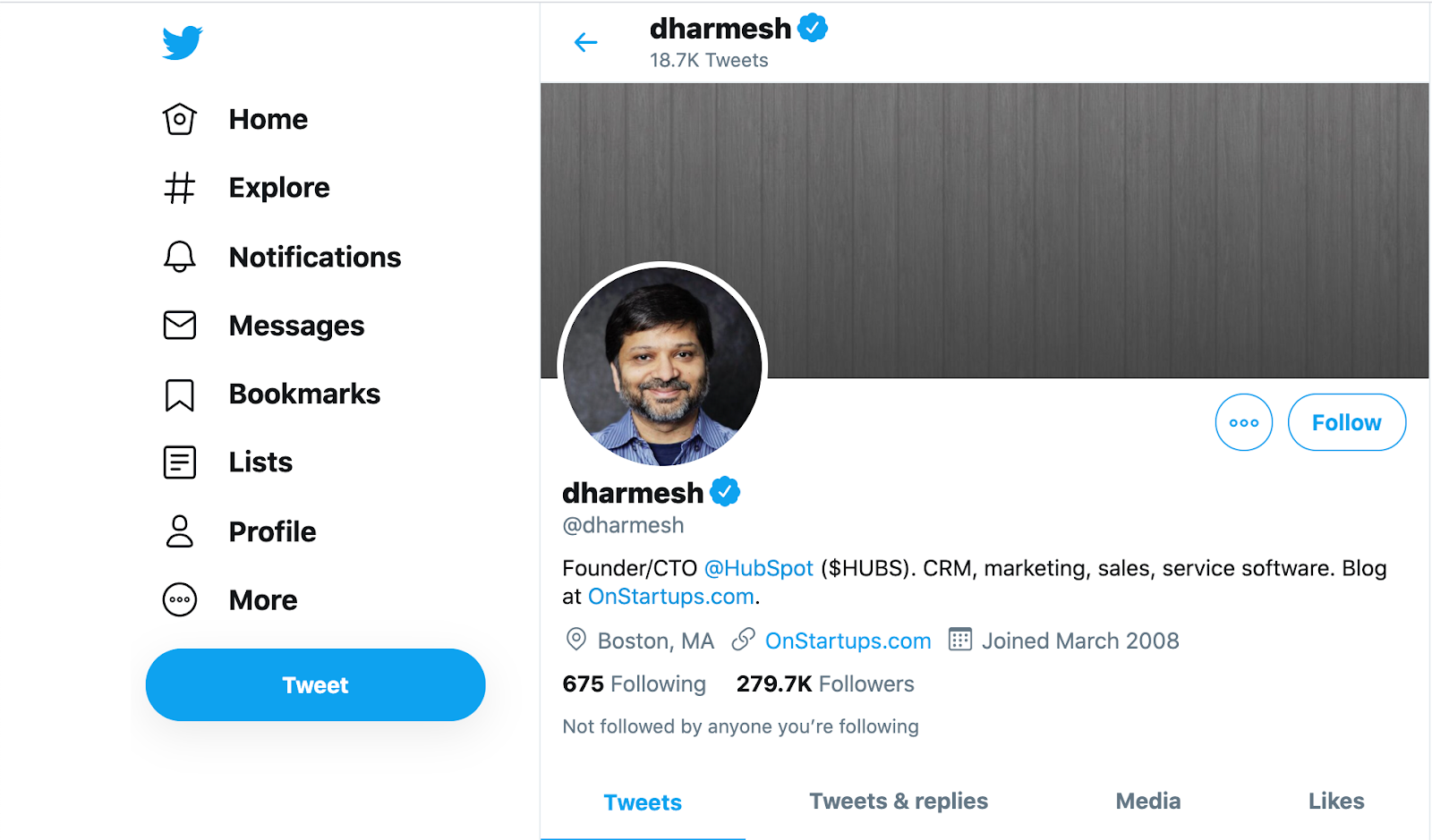Click the Lists icon in sidebar

(x=180, y=462)
